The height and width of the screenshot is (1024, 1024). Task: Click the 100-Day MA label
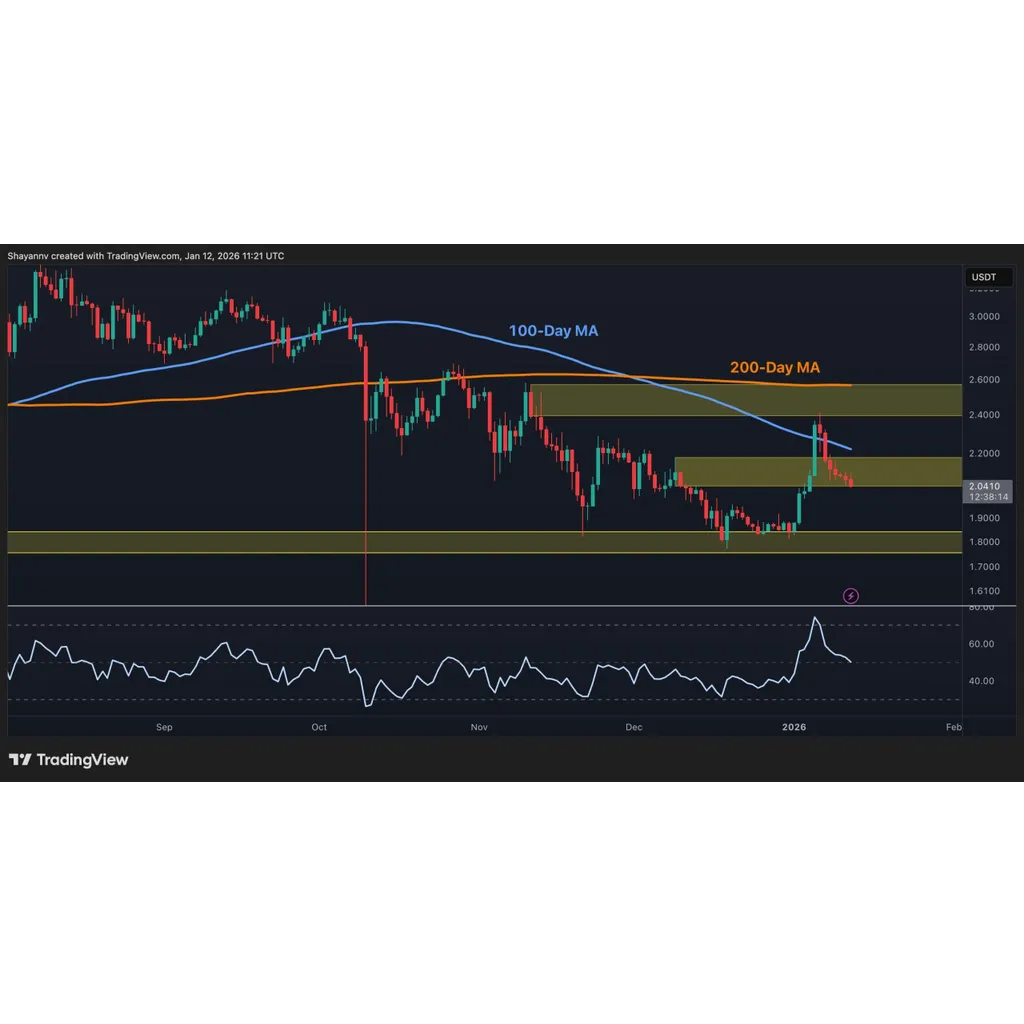(553, 330)
